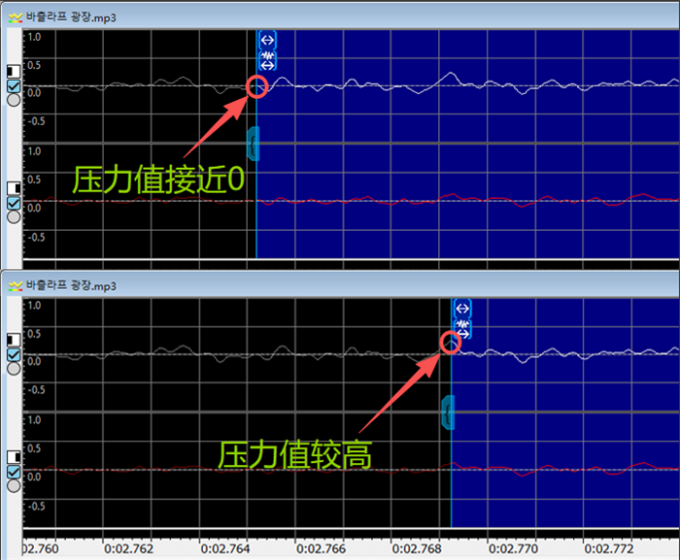Click the 0:02.764 time ruler label

pyautogui.click(x=225, y=549)
